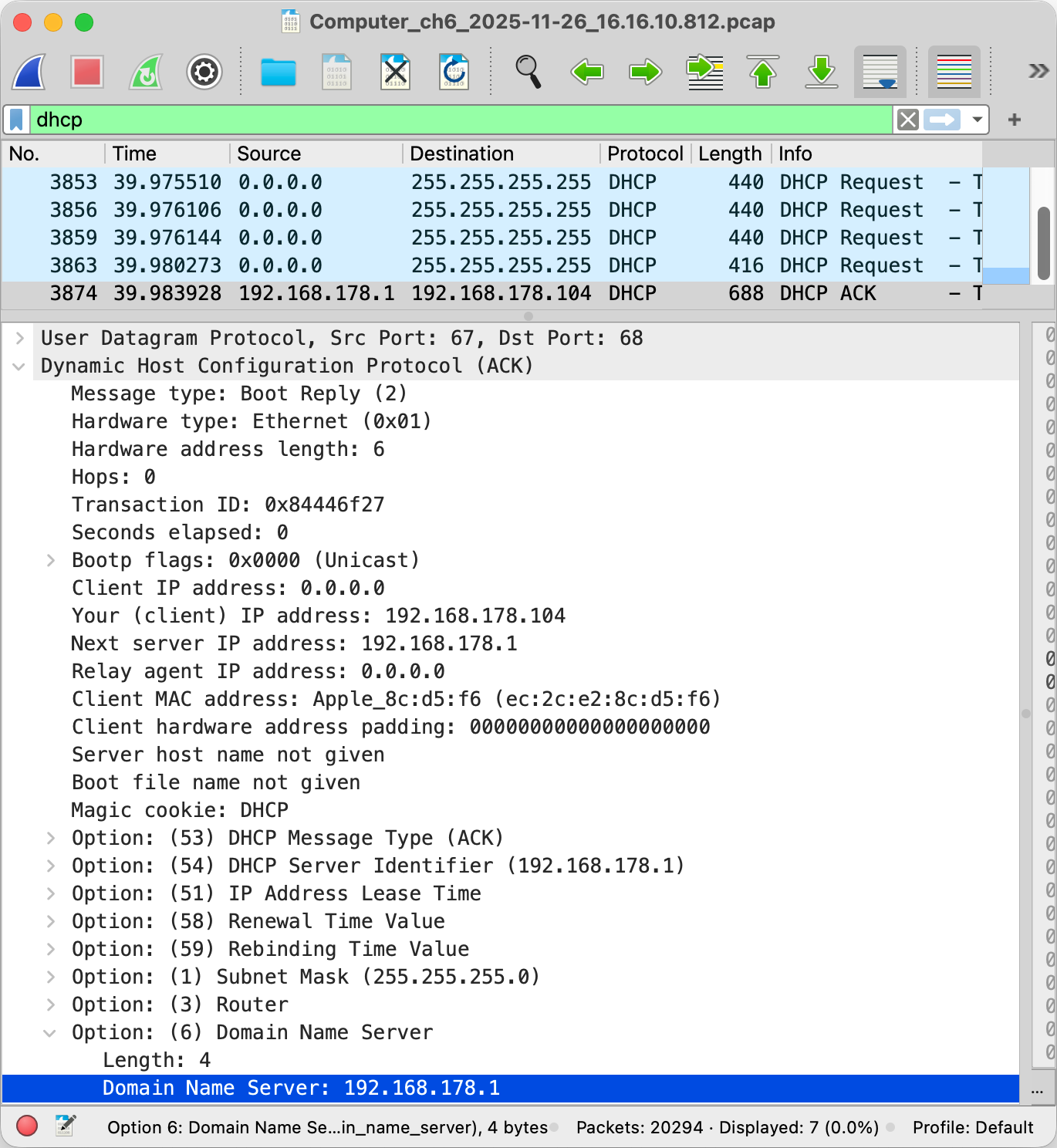Add a display filter button with plus
This screenshot has width=1057, height=1148.
pyautogui.click(x=1014, y=120)
